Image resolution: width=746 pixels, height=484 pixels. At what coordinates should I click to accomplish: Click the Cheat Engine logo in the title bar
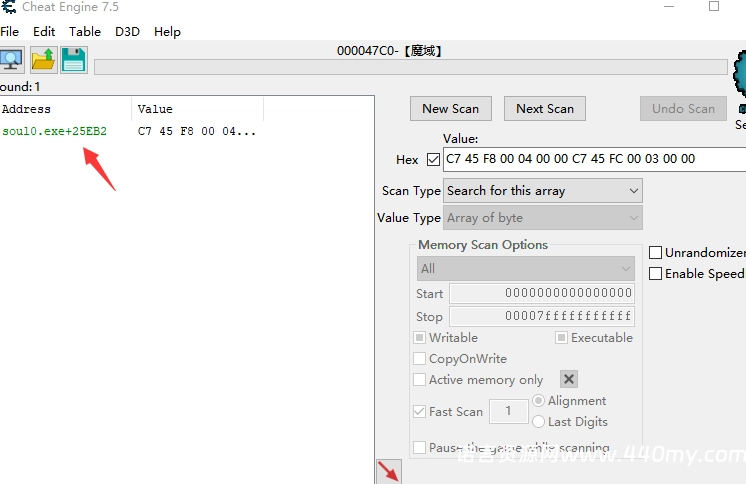point(8,7)
